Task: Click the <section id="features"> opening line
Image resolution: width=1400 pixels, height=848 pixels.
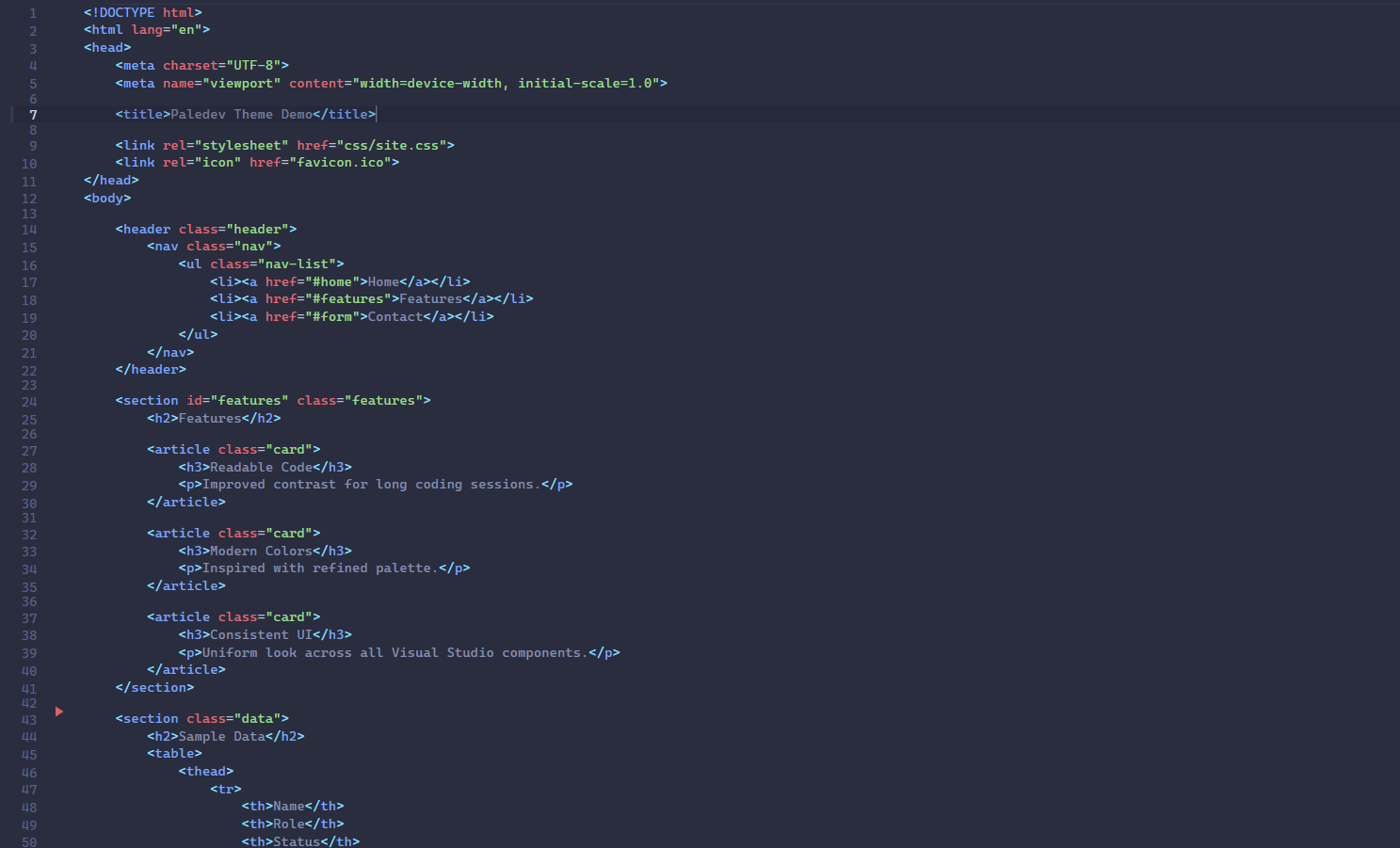Action: pyautogui.click(x=273, y=400)
